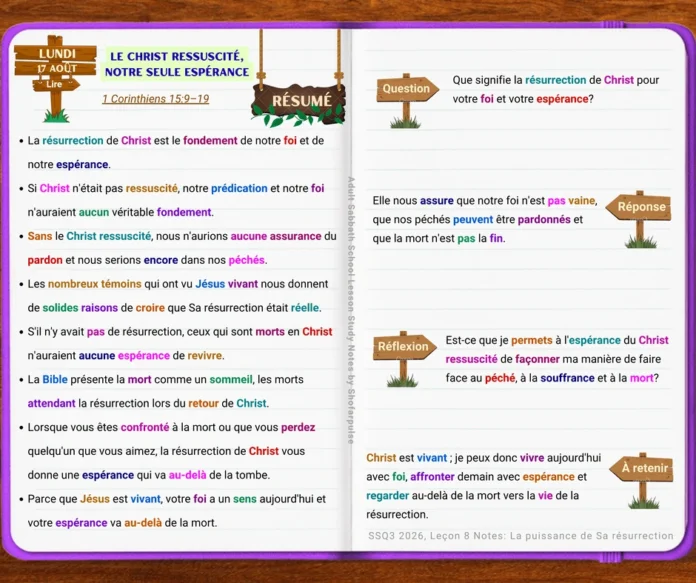Click the footer 'SSQ3 2026, Leçon 8 Notes'
Screen dimensions: 696x583
point(437,536)
